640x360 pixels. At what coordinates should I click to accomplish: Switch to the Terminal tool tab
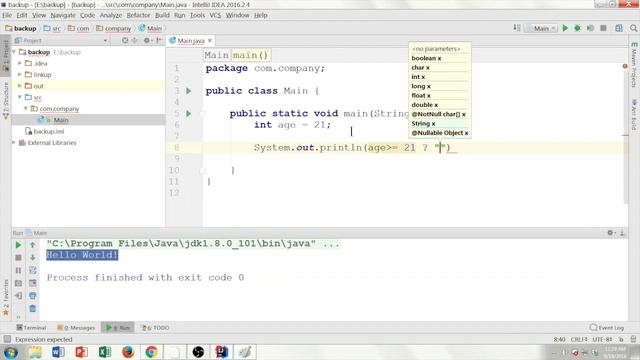coord(31,327)
